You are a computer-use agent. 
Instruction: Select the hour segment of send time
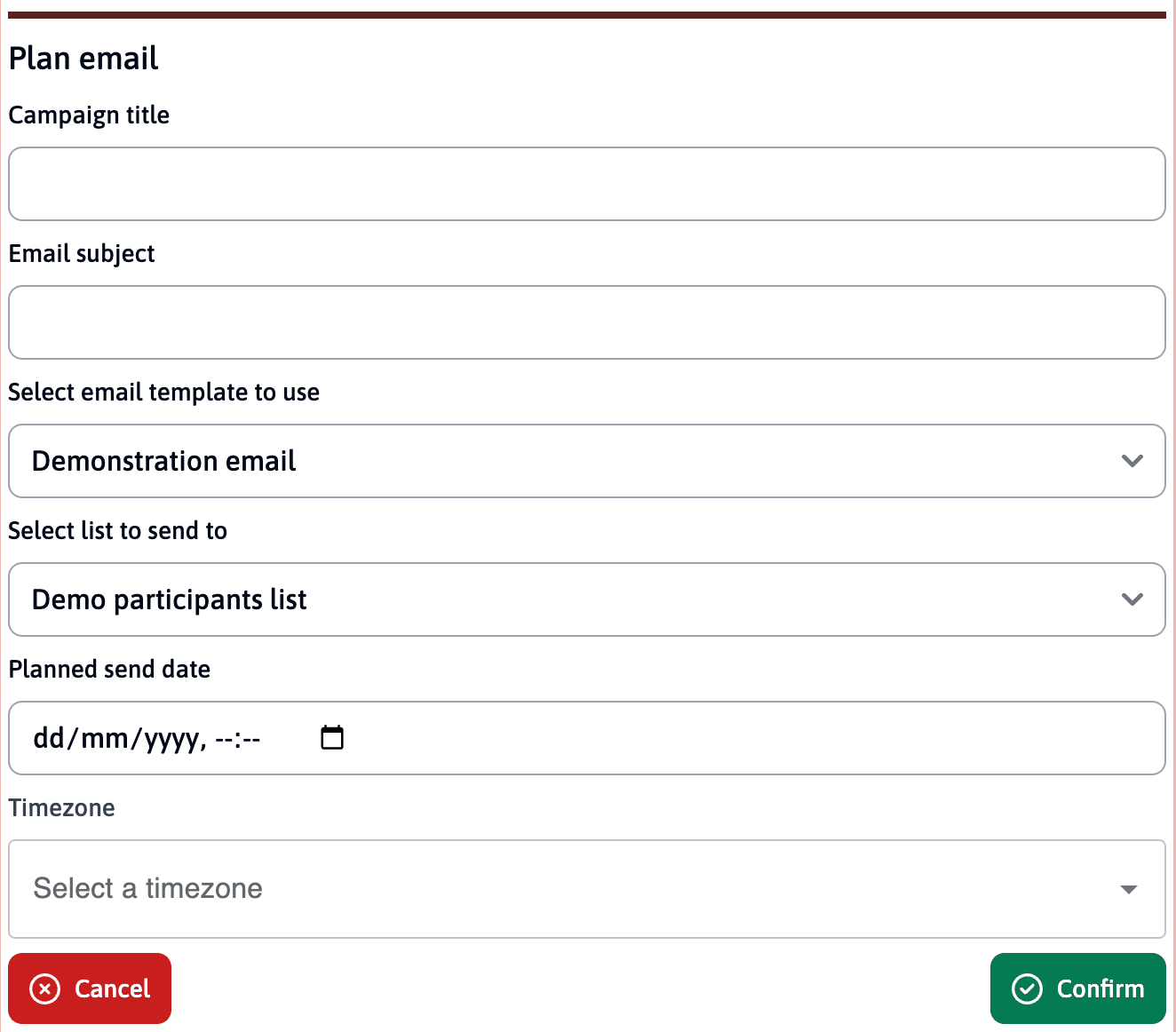(x=224, y=738)
